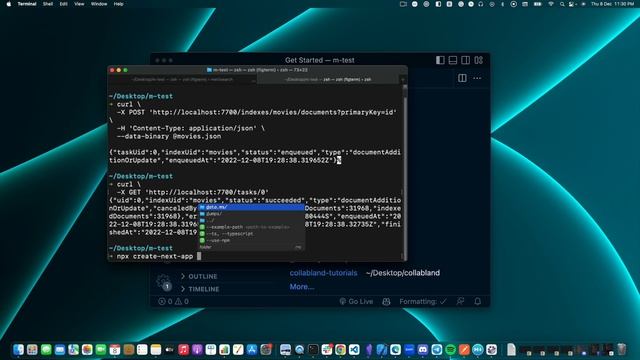
Task: Open the Terminal app menu
Action: point(27,4)
